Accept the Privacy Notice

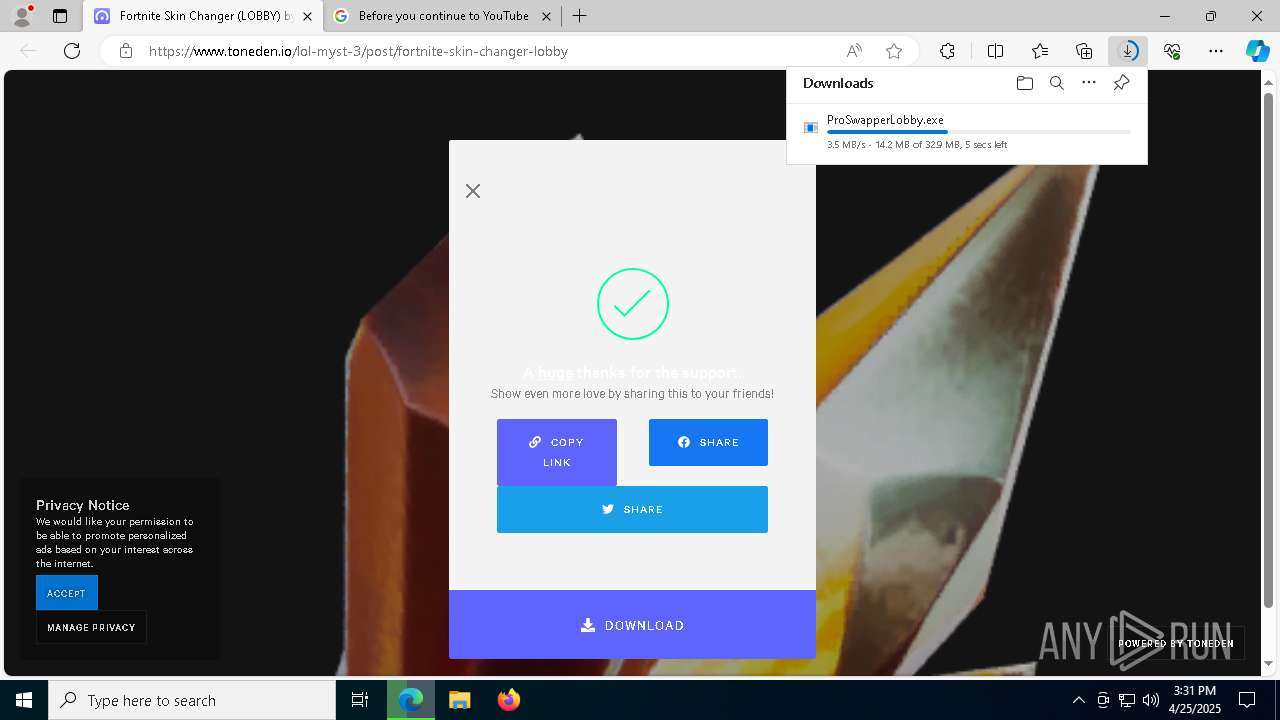tap(67, 593)
